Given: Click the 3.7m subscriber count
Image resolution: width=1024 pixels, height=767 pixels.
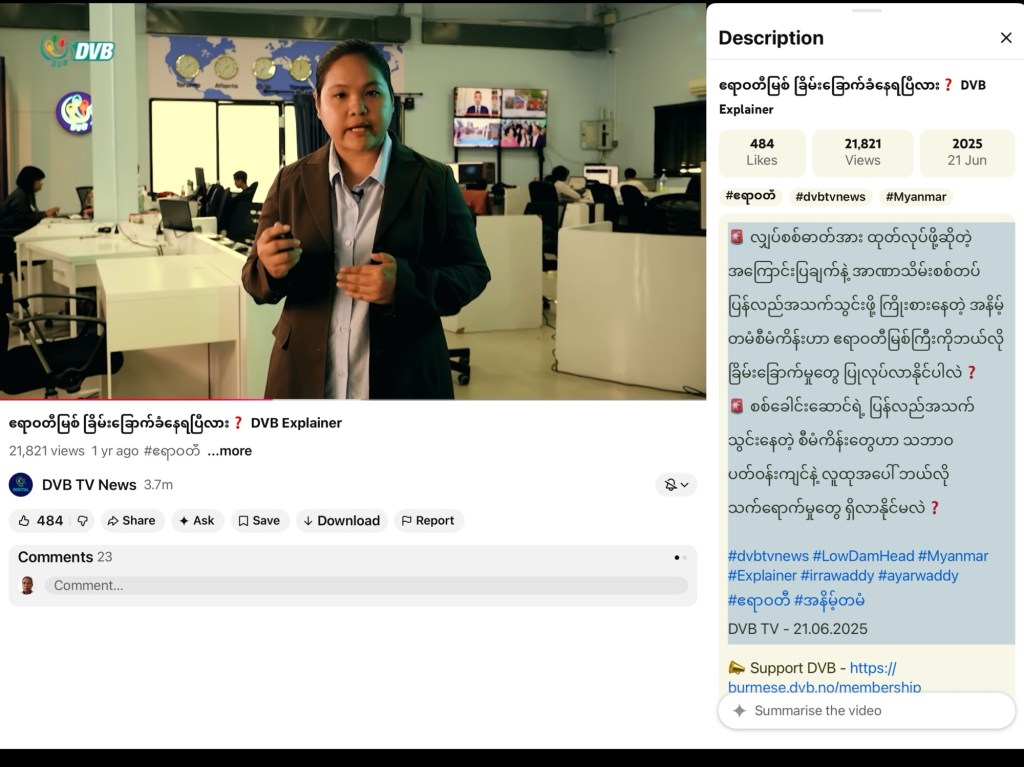Looking at the screenshot, I should coord(158,485).
